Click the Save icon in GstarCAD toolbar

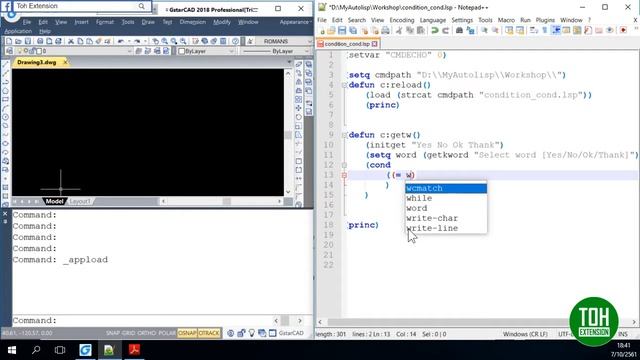(x=28, y=41)
